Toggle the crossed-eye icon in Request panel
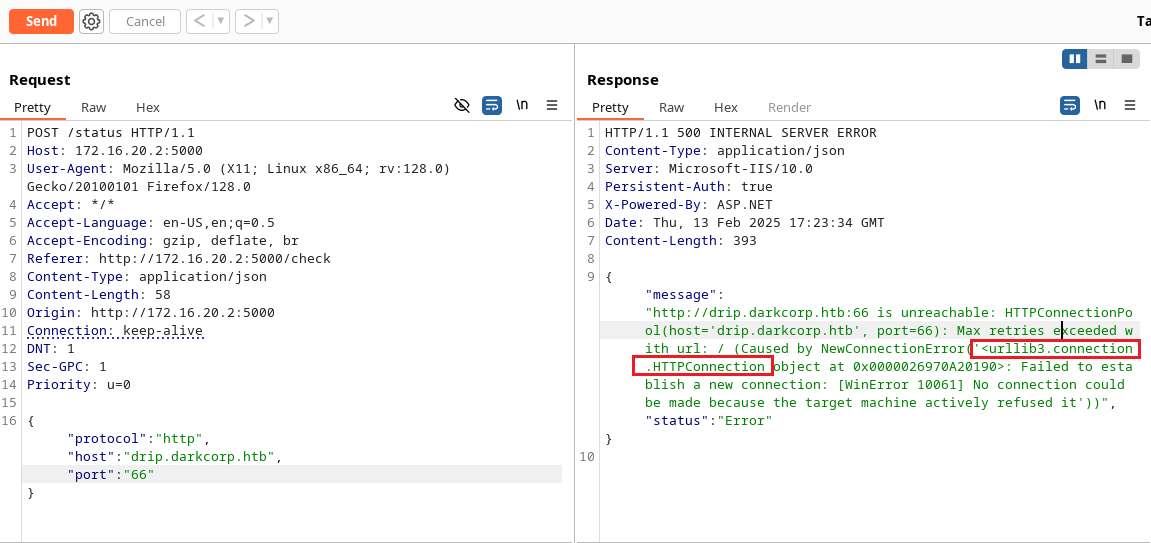This screenshot has width=1151, height=543. point(462,105)
